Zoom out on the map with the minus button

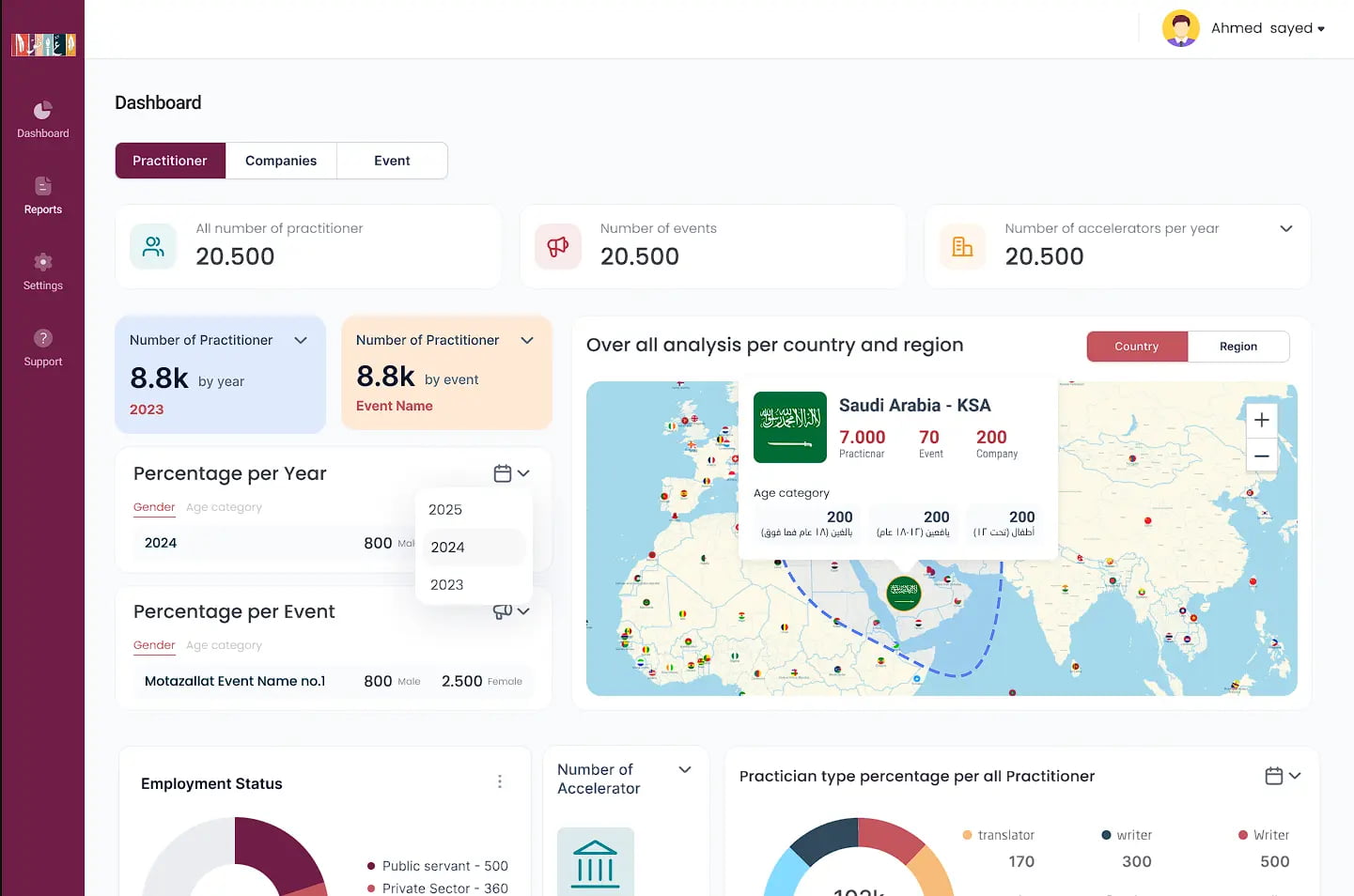pos(1262,456)
